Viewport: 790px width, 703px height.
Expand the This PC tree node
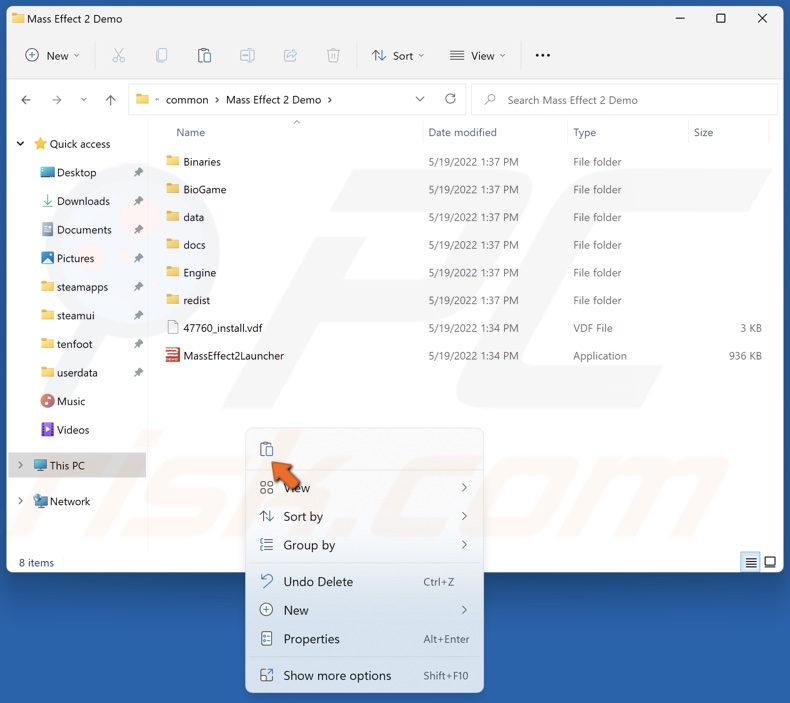(21, 465)
